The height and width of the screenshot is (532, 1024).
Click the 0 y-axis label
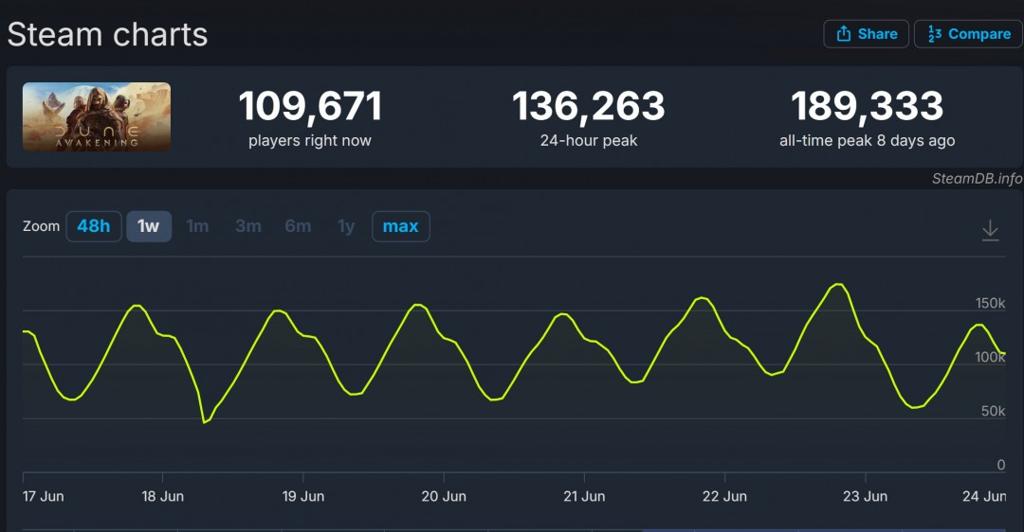(x=1001, y=465)
